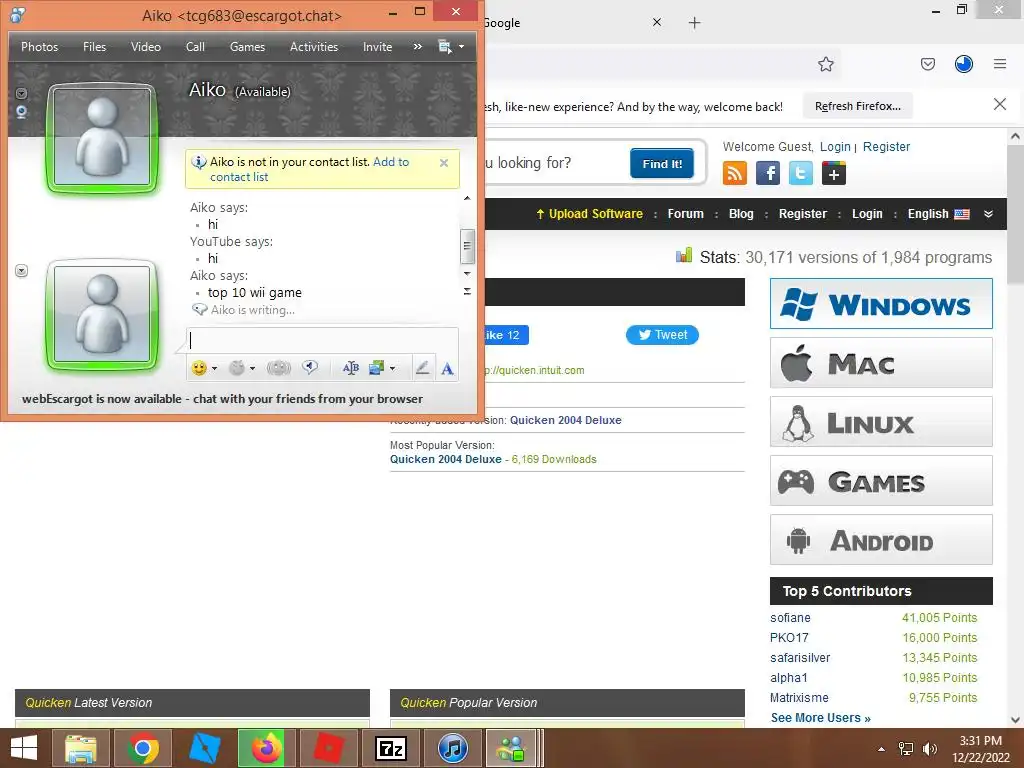The image size is (1024, 768).
Task: Click the webEscargot availability banner text
Action: [x=222, y=399]
